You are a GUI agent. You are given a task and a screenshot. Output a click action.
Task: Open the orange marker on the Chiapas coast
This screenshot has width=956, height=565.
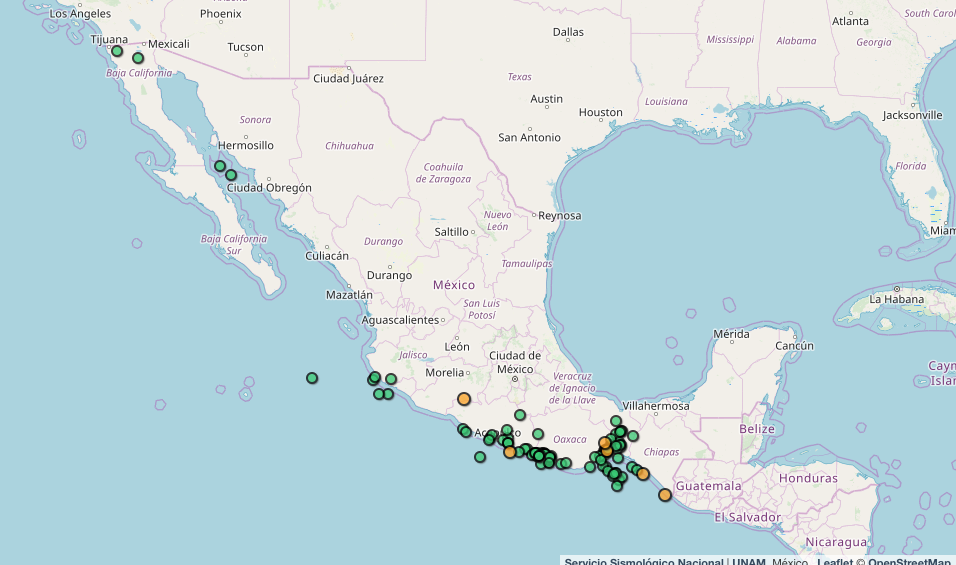point(643,474)
